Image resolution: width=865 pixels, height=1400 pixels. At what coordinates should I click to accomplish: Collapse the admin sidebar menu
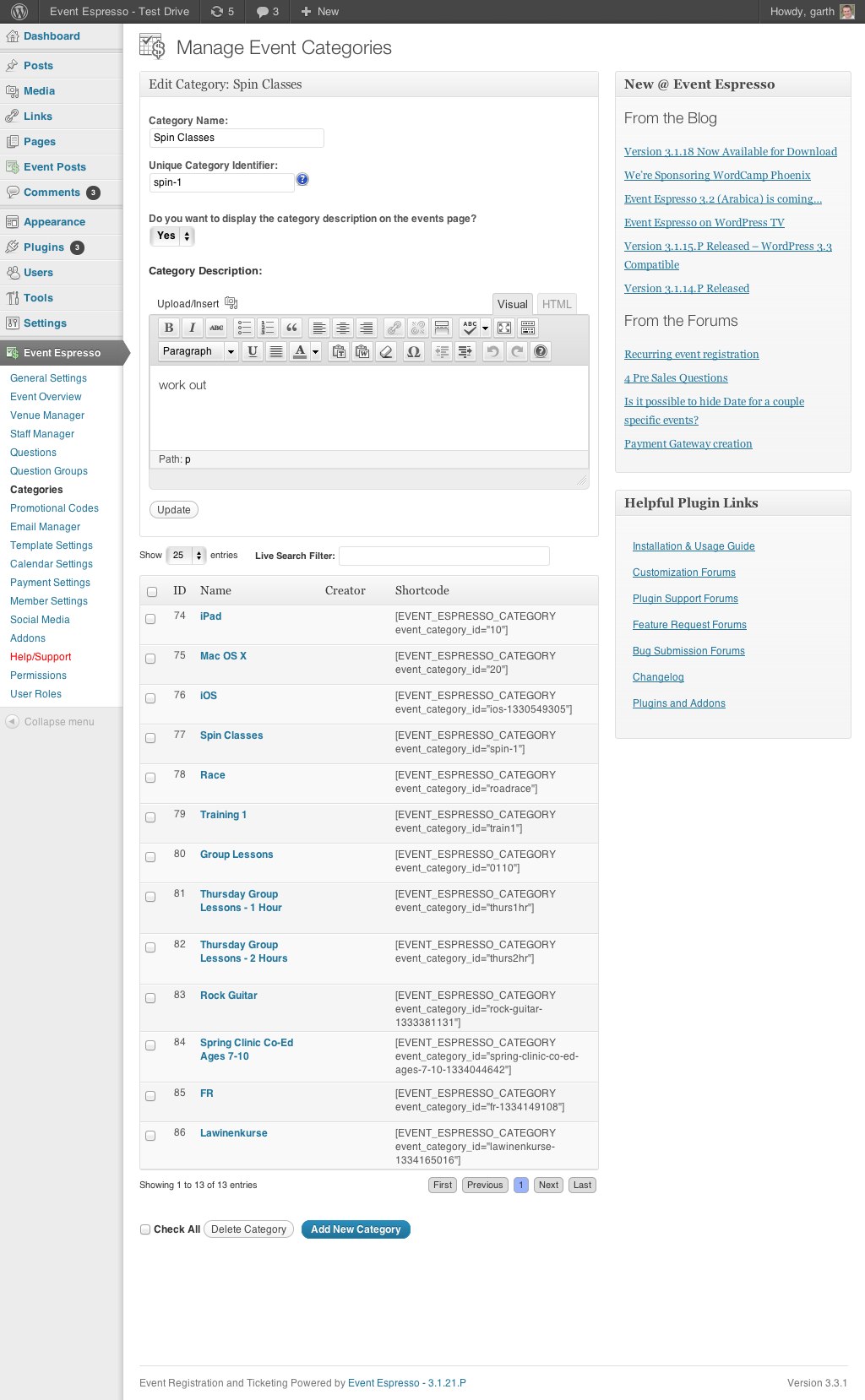coord(51,722)
